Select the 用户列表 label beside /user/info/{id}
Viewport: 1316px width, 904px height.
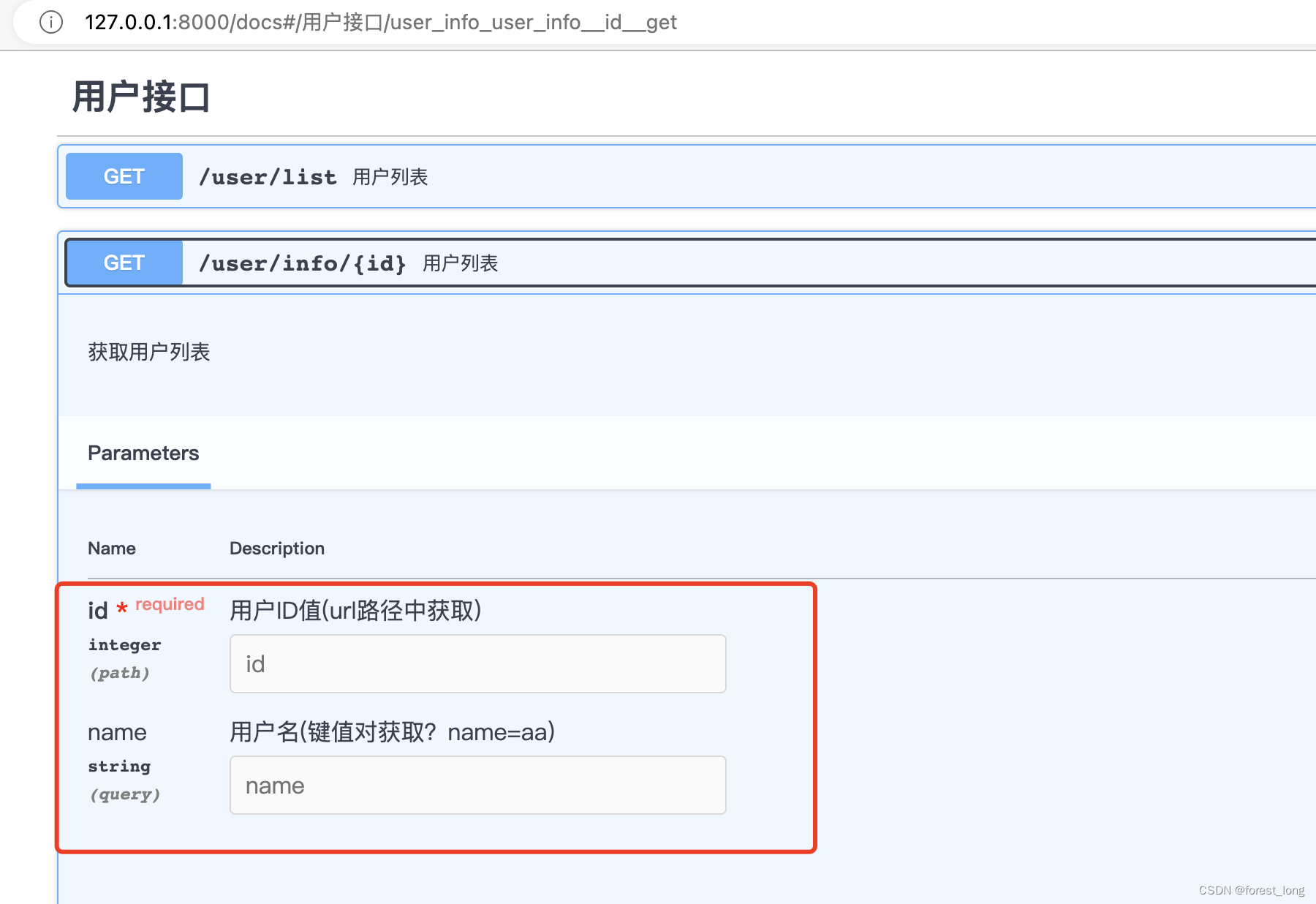click(x=460, y=263)
